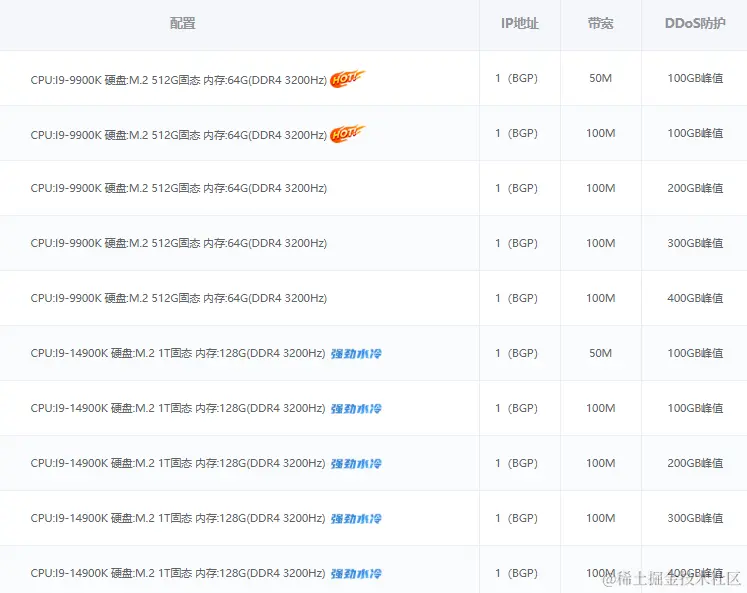Image resolution: width=747 pixels, height=593 pixels.
Task: Click 100GB峰值 in the I9-14900K 100M row
Action: [695, 408]
